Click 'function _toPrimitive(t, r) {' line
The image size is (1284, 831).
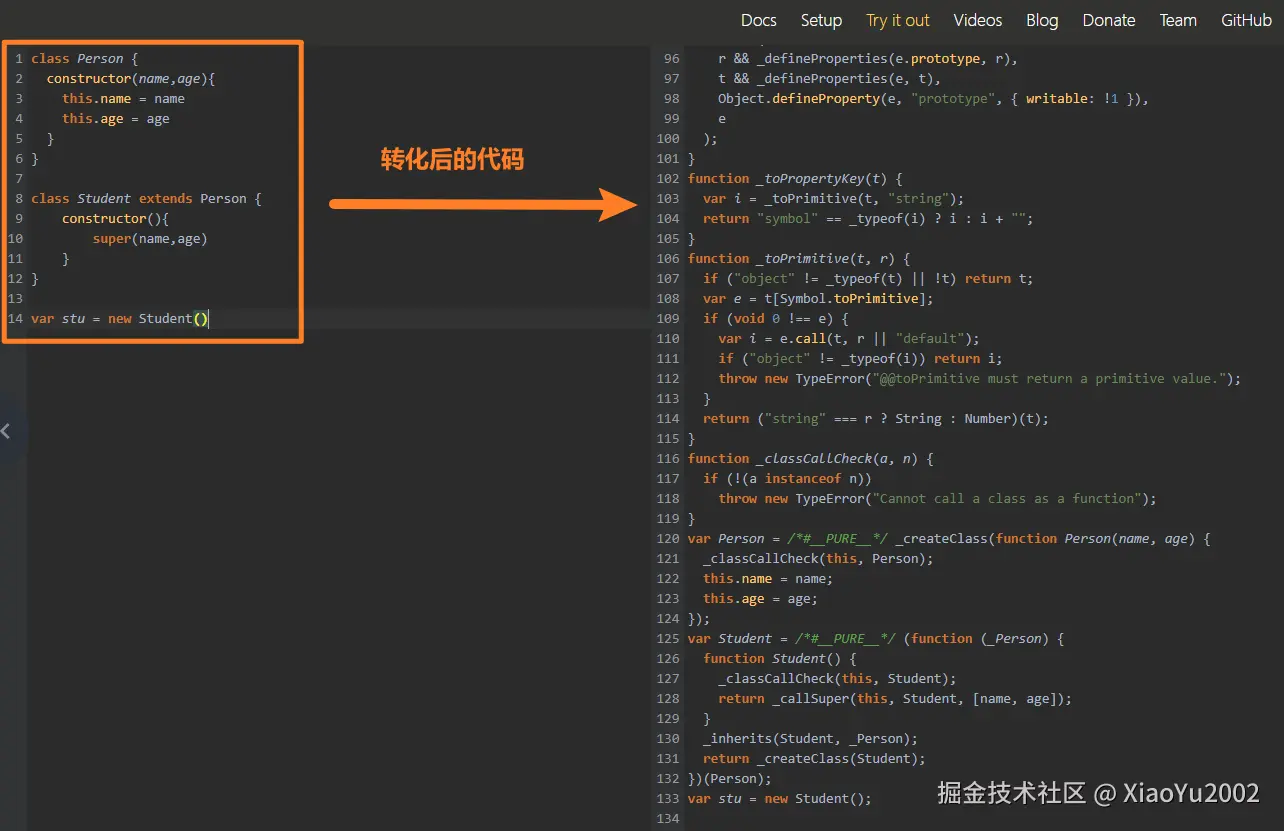point(799,258)
